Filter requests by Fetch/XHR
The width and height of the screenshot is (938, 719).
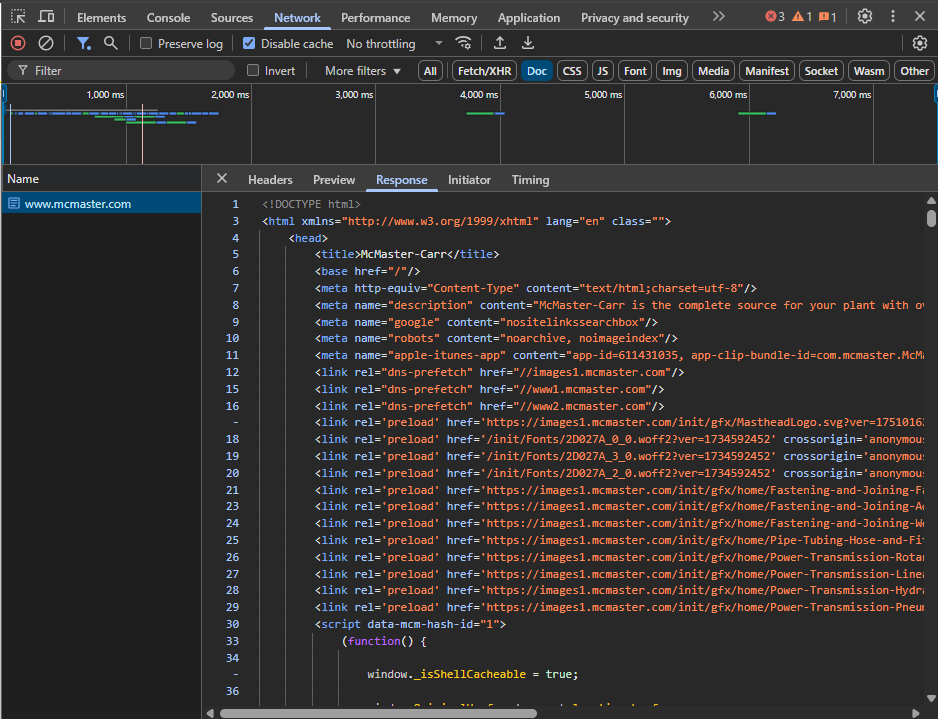(484, 70)
